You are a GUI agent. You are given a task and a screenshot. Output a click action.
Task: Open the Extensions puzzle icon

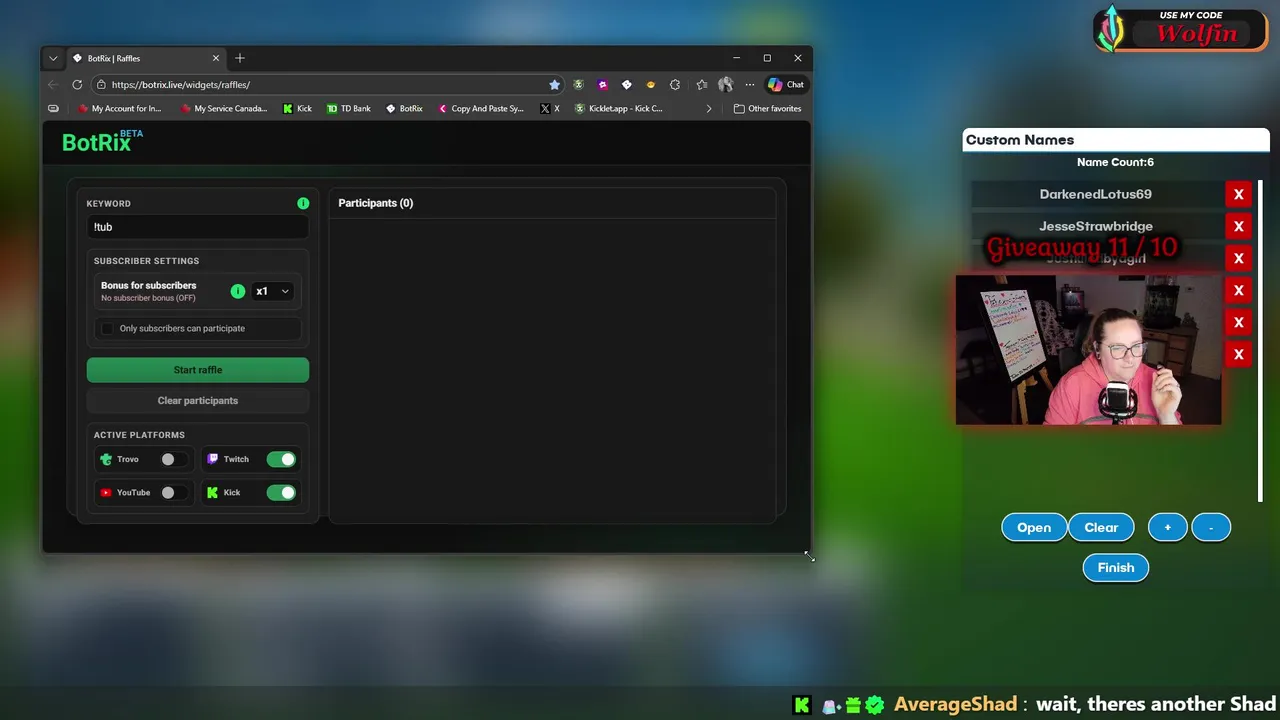click(675, 84)
